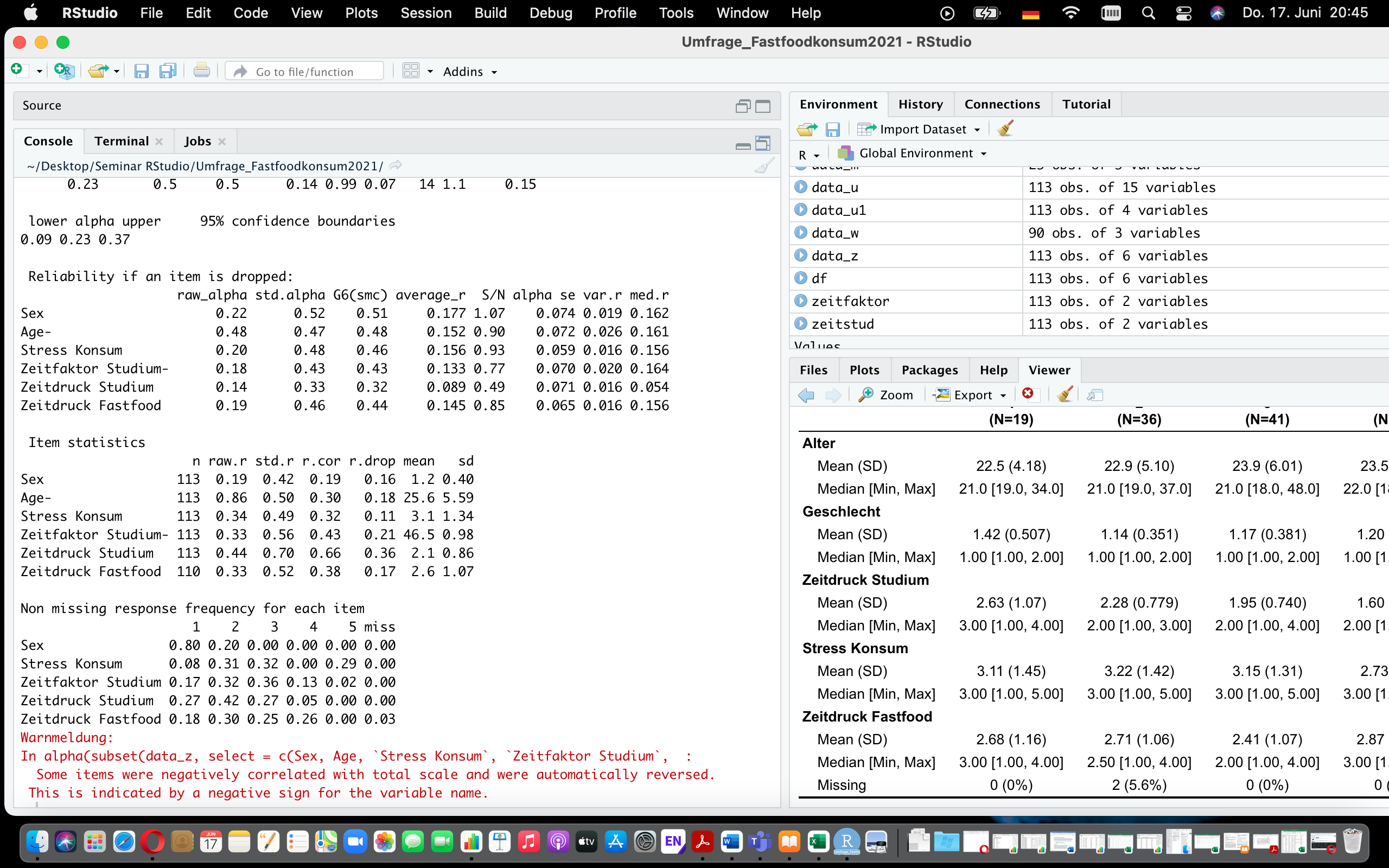Click the Viewer back arrow

coord(806,395)
